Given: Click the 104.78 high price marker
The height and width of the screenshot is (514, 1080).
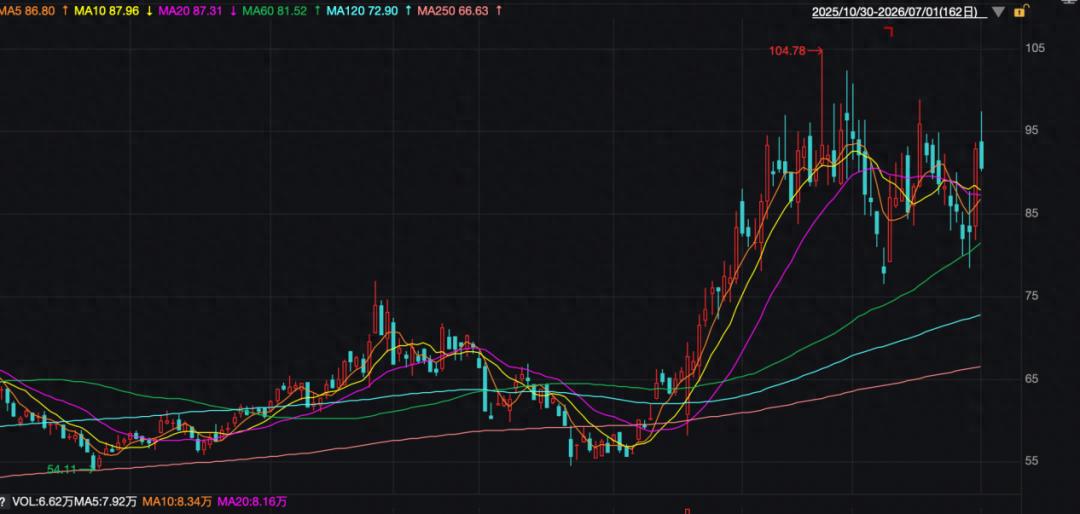Looking at the screenshot, I should pos(787,50).
